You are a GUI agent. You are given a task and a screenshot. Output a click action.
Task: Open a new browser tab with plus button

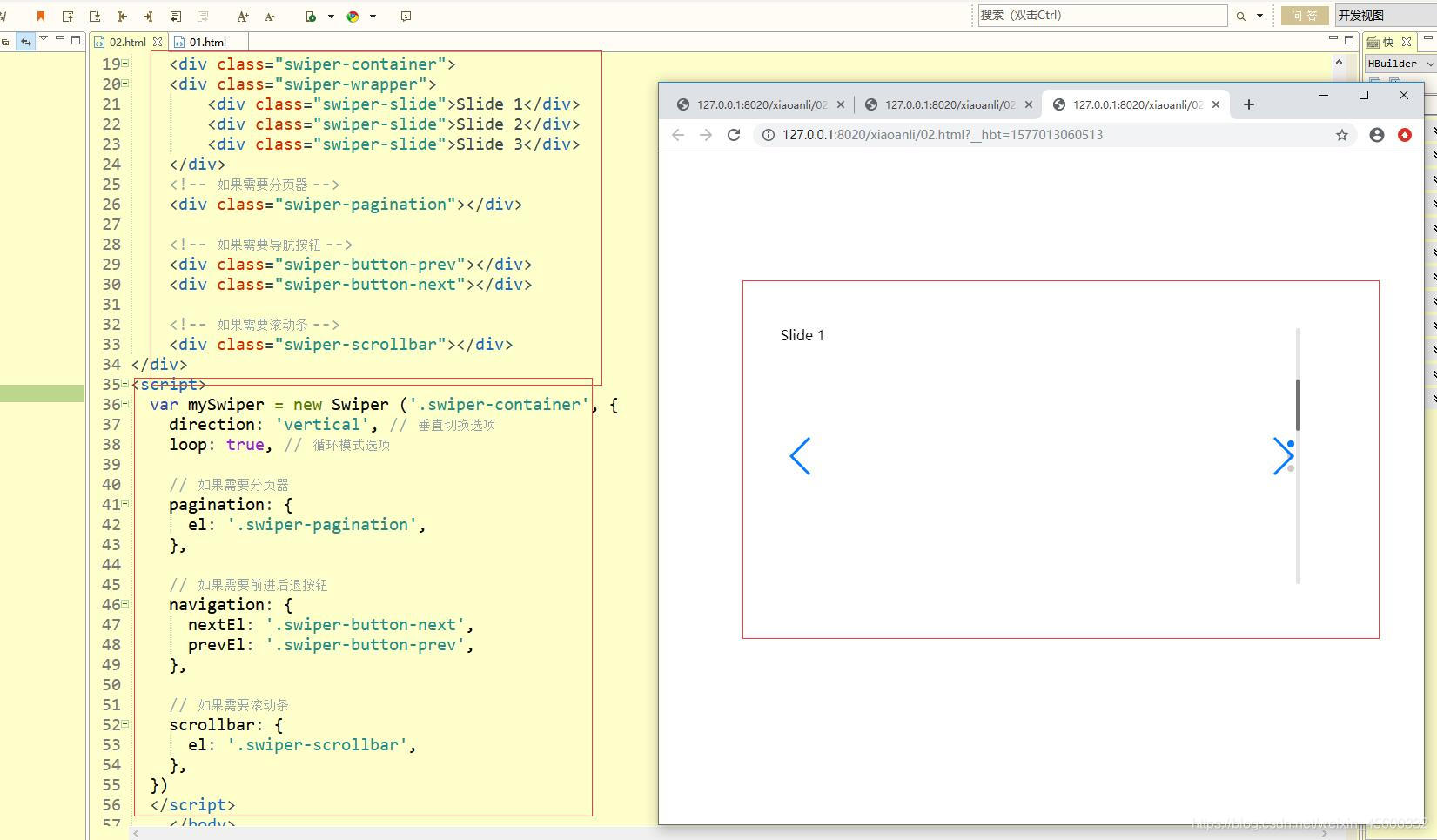1249,104
